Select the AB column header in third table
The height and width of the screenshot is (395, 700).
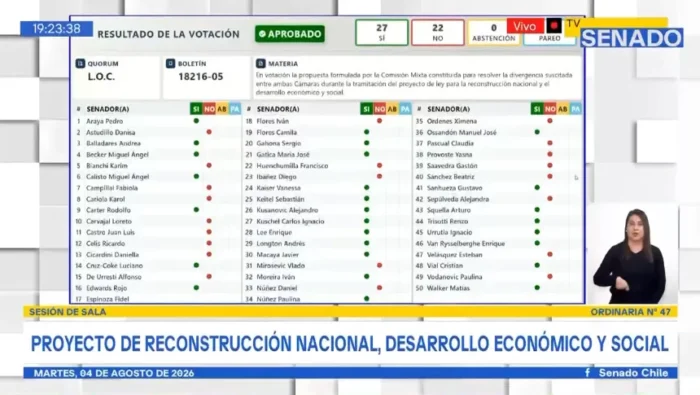[x=562, y=109]
